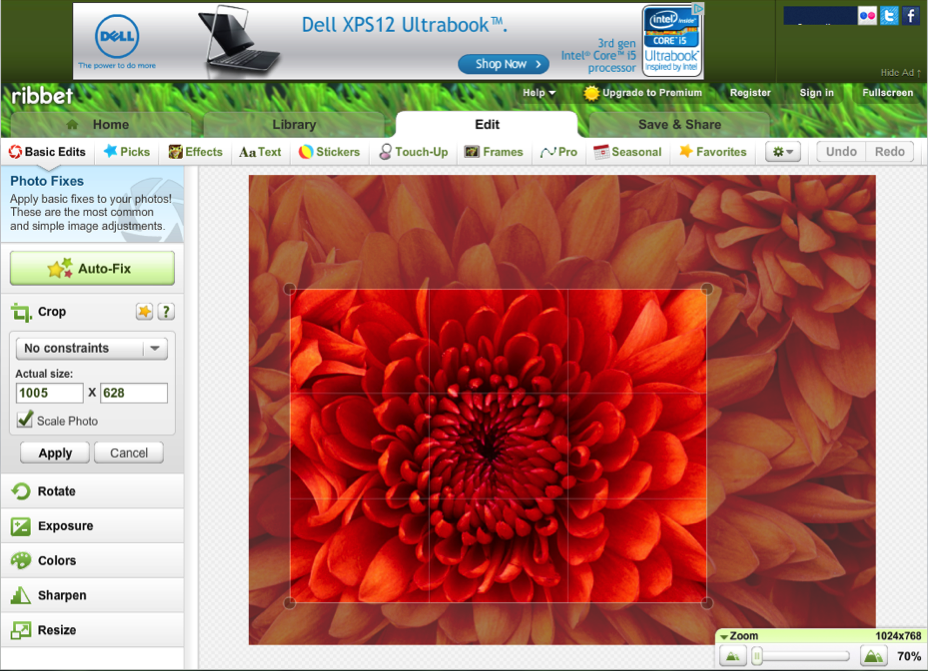The height and width of the screenshot is (671, 928).
Task: Open the settings gear dropdown
Action: [783, 152]
